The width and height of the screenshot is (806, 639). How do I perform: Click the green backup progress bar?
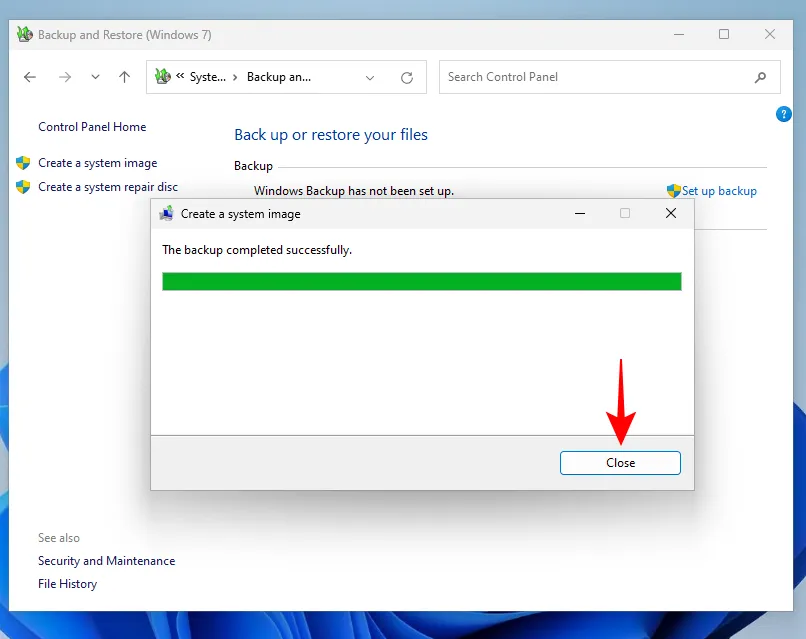[422, 282]
